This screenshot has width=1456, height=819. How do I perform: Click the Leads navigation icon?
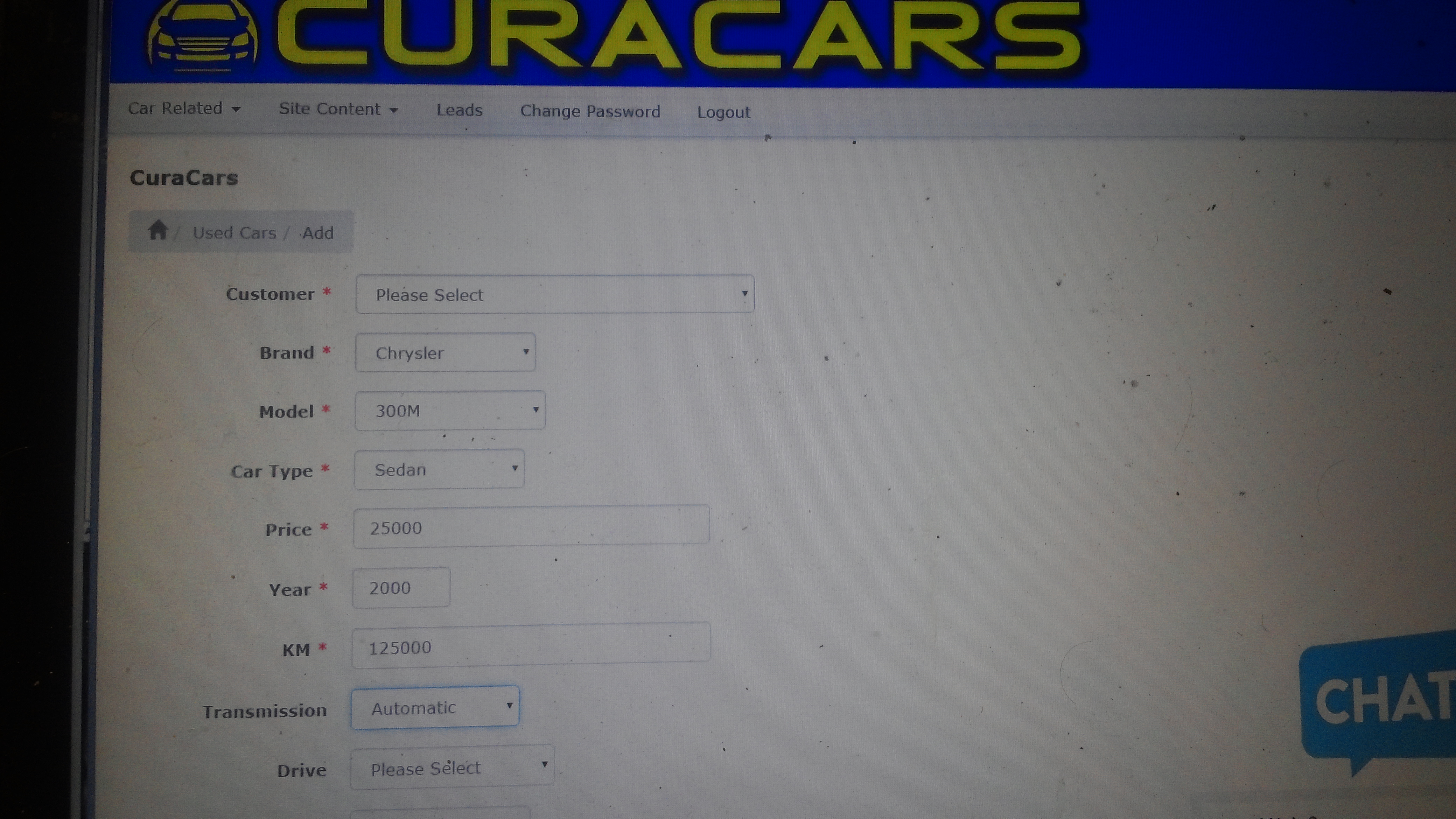pyautogui.click(x=459, y=110)
